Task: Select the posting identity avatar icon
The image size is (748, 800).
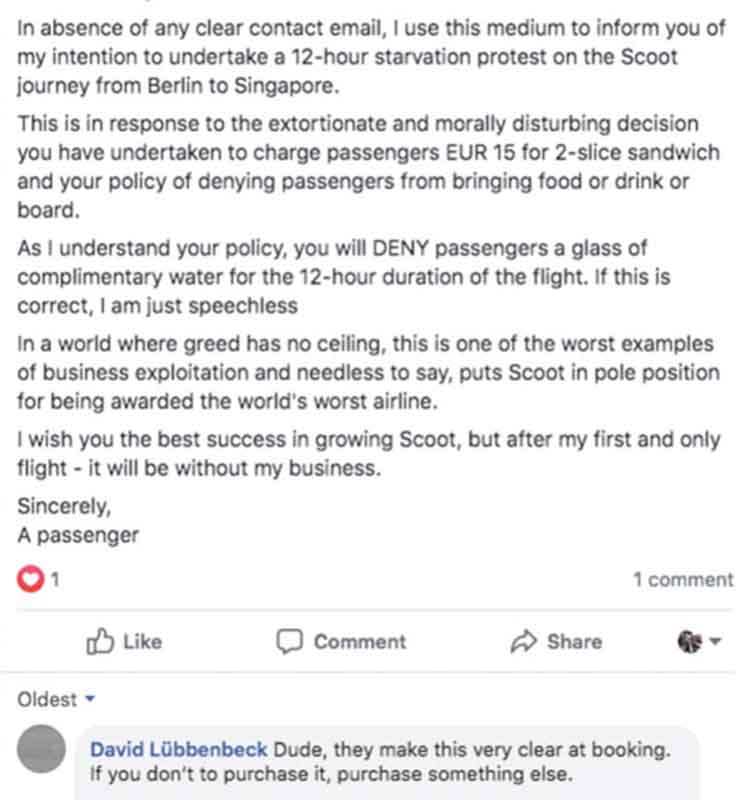Action: click(689, 641)
